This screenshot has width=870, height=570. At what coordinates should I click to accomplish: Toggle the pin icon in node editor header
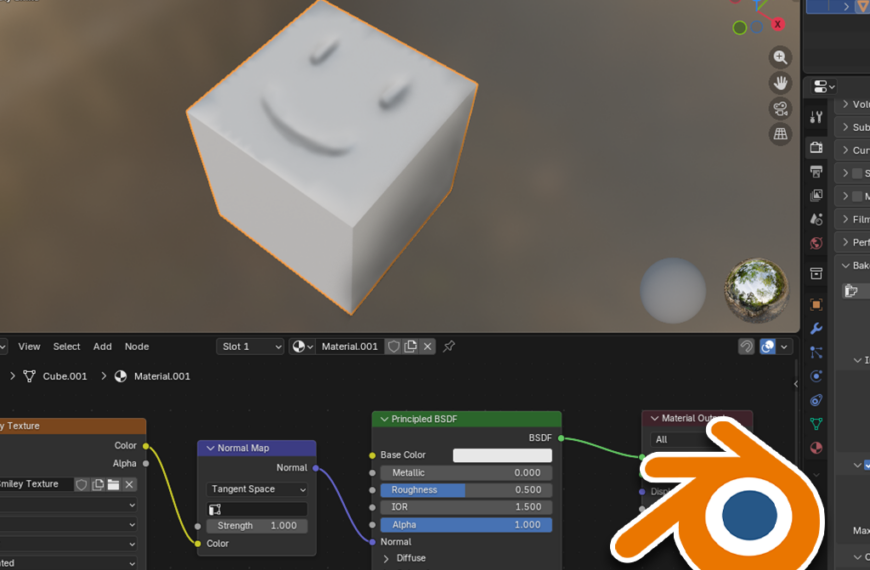[448, 346]
